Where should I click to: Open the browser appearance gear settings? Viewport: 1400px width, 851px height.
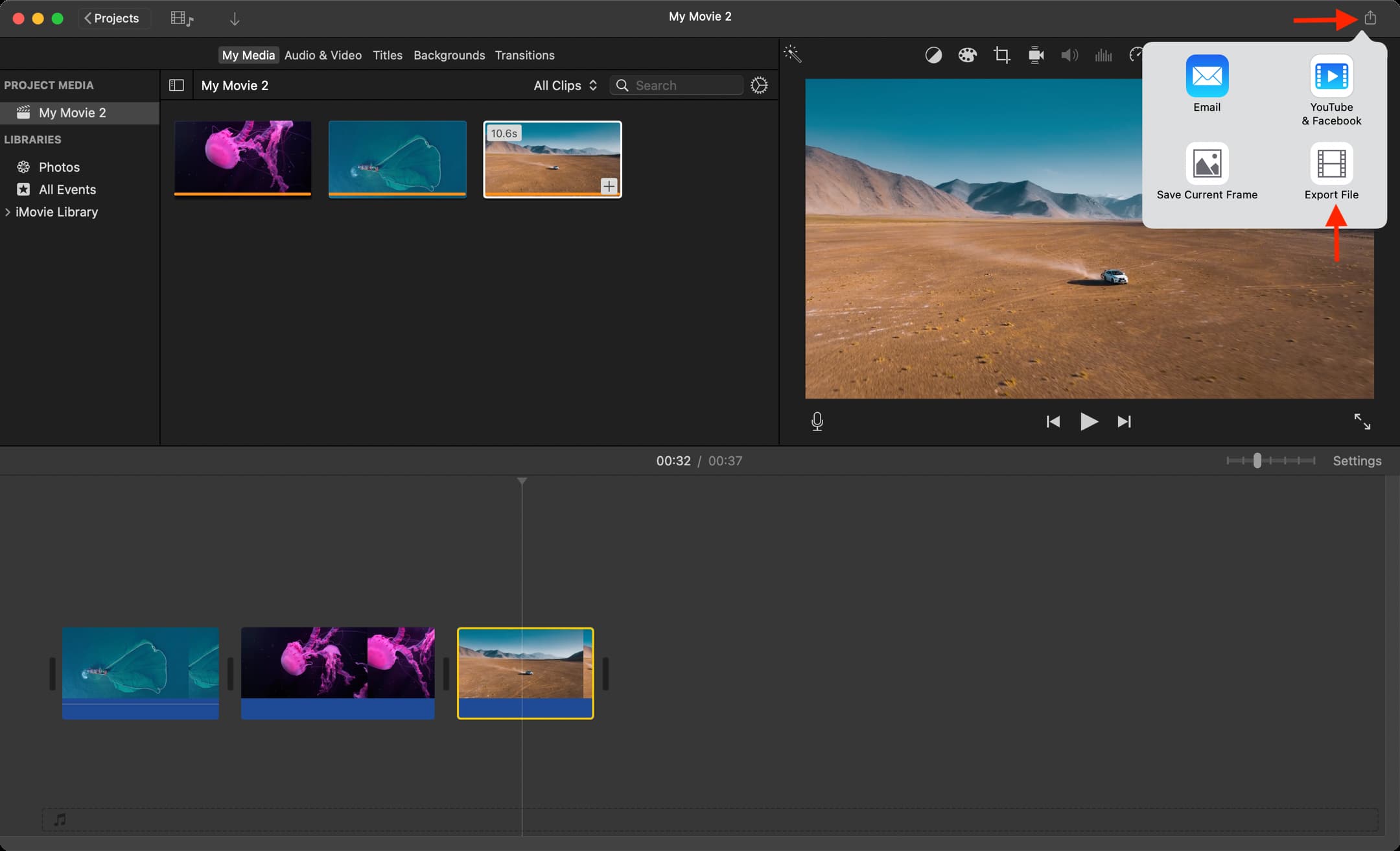pos(759,85)
